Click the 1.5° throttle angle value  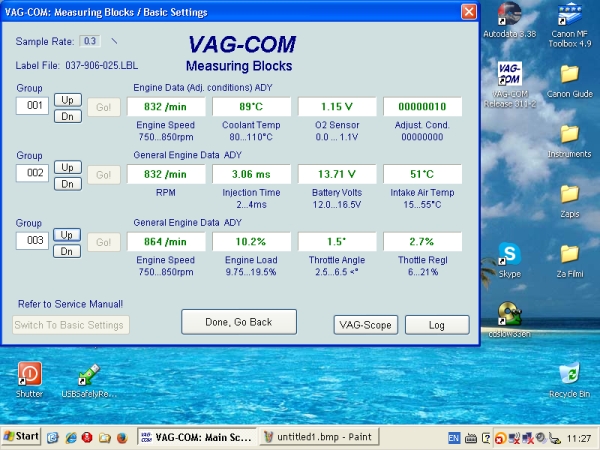pos(337,241)
